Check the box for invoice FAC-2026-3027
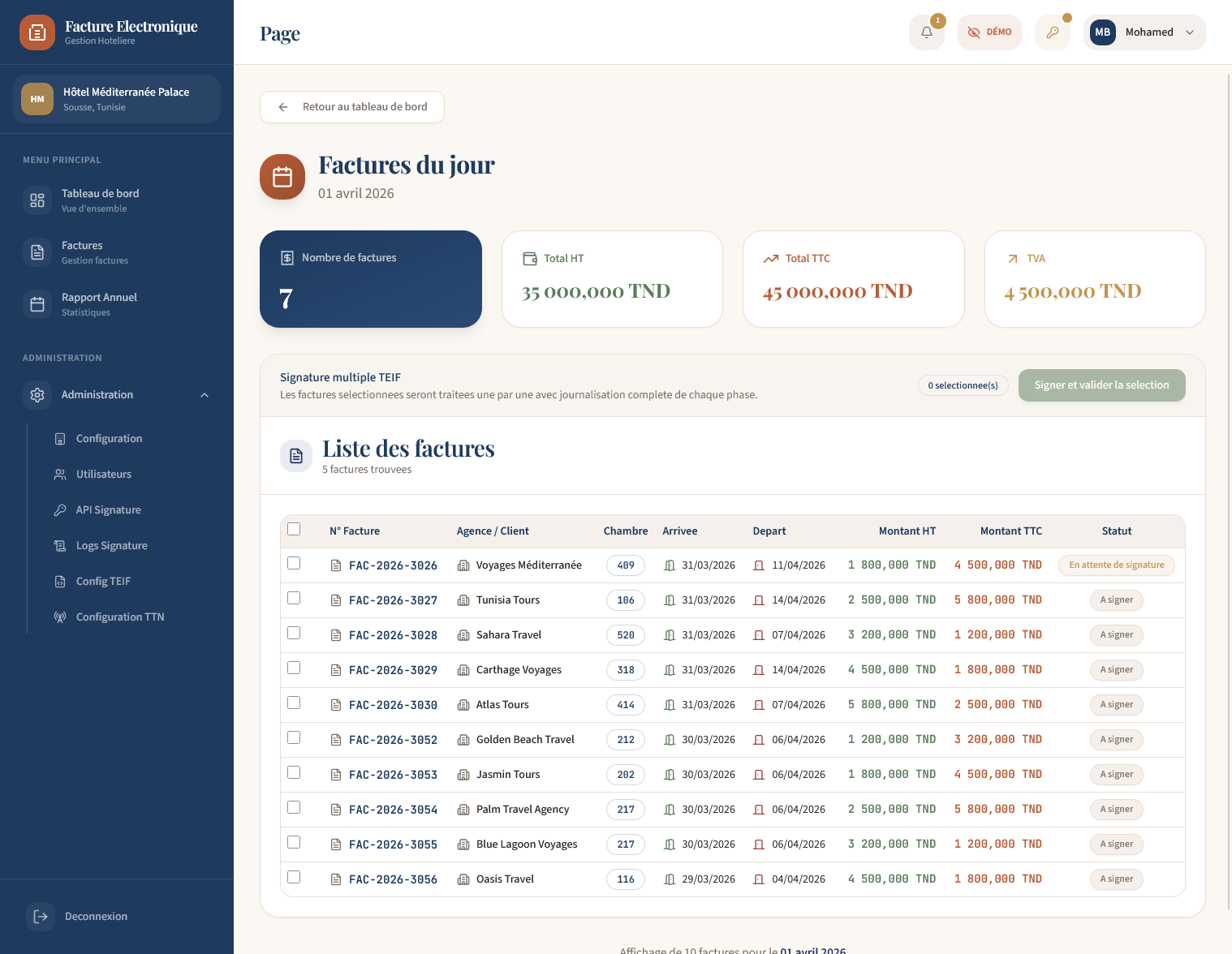 pos(294,598)
